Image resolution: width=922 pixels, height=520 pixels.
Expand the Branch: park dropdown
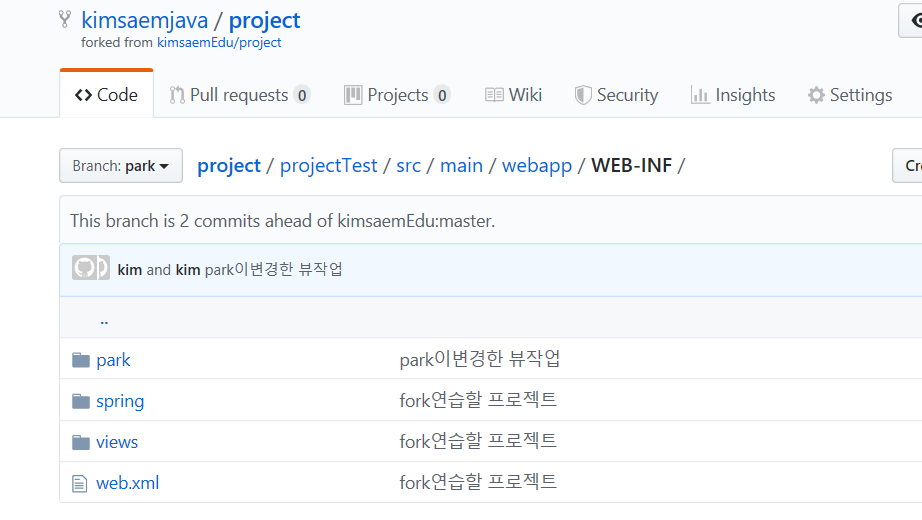[x=121, y=166]
